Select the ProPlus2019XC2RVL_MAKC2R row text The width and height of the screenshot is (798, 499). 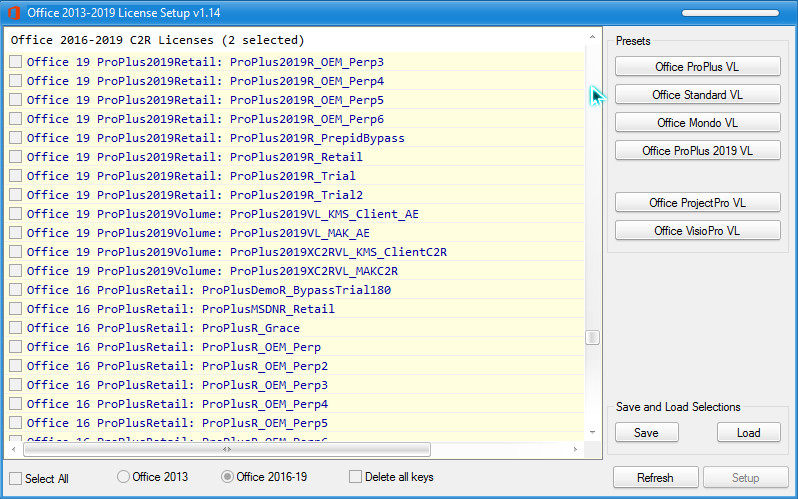pos(212,271)
